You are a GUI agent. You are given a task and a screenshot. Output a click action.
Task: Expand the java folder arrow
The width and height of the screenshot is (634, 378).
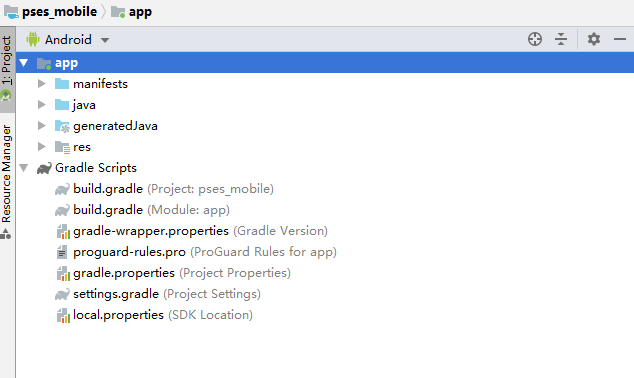(41, 105)
